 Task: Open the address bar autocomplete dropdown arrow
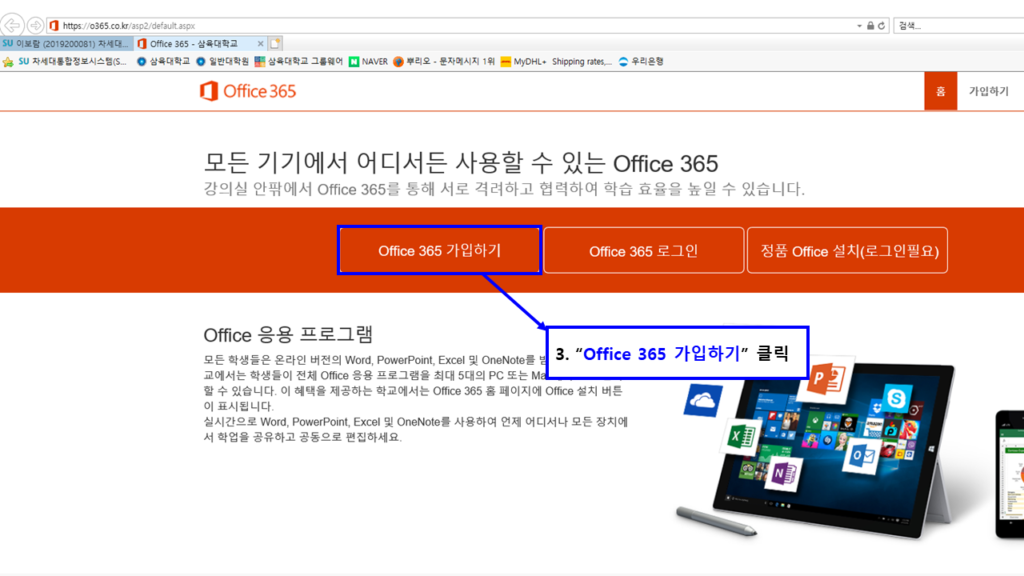pos(859,26)
